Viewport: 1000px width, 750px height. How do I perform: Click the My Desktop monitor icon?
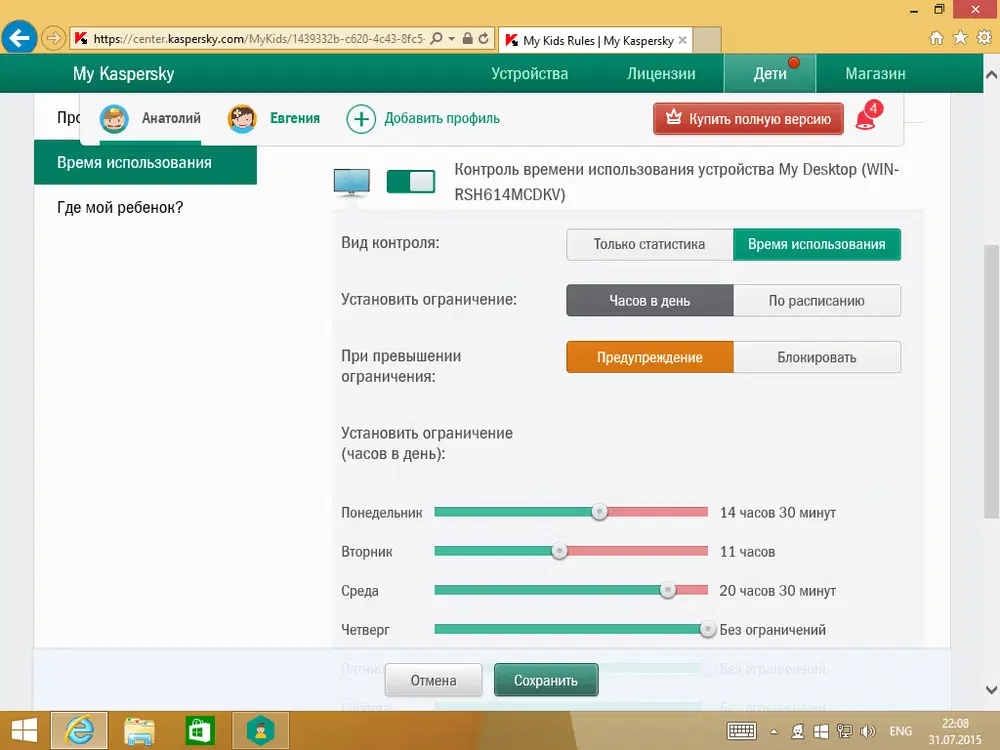pyautogui.click(x=351, y=182)
